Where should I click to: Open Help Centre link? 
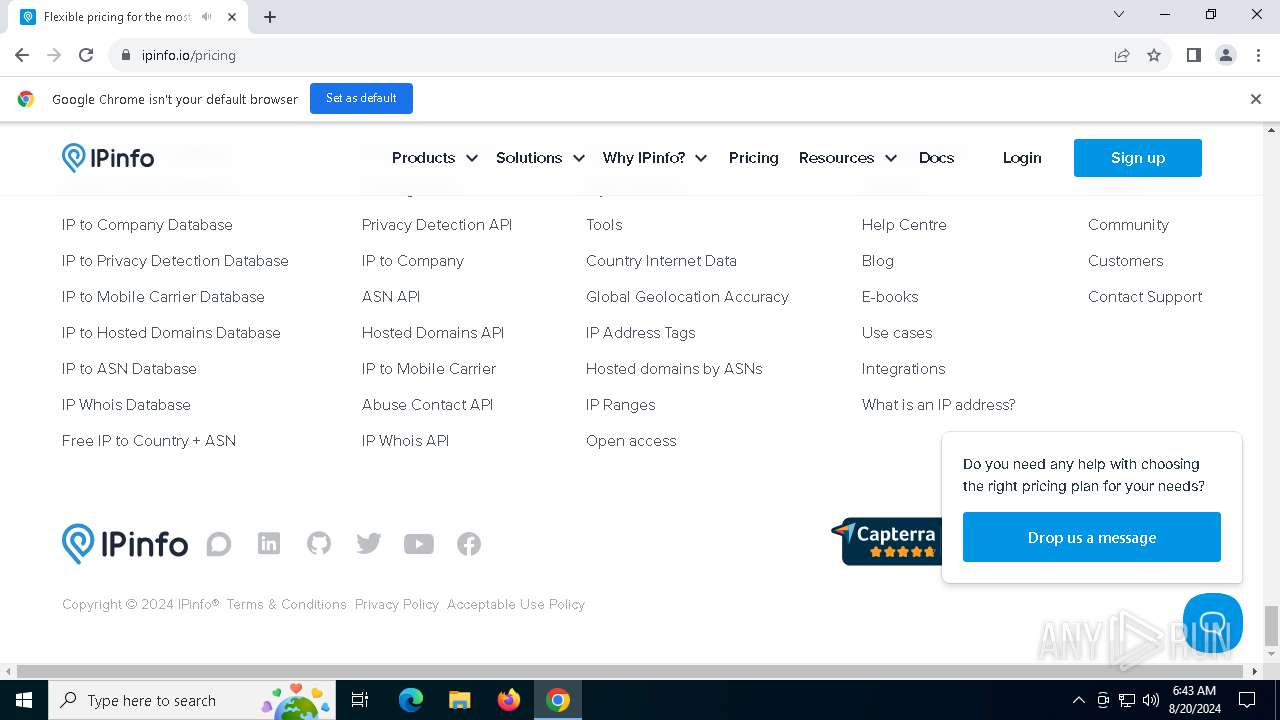[904, 225]
